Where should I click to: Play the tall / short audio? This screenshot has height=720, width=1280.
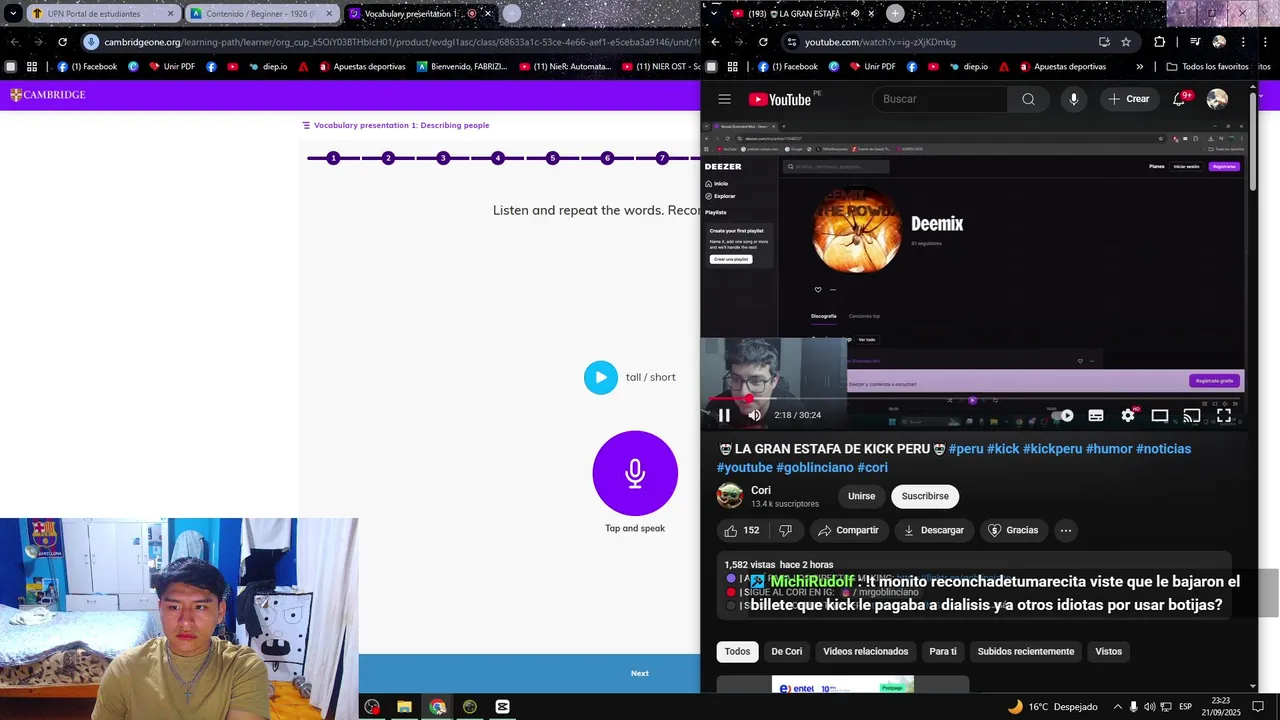point(601,377)
